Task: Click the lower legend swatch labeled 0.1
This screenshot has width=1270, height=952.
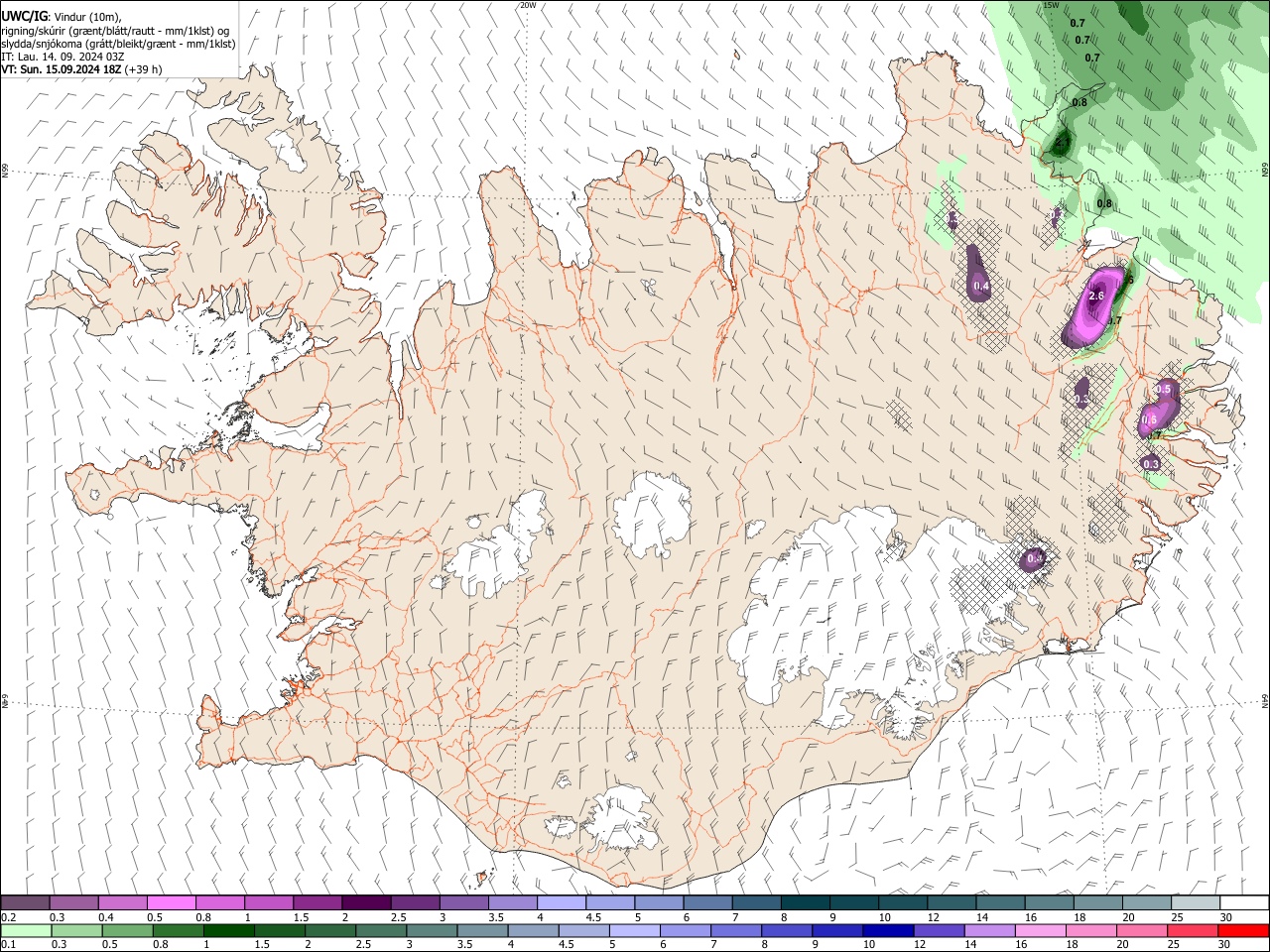Action: pos(25,930)
